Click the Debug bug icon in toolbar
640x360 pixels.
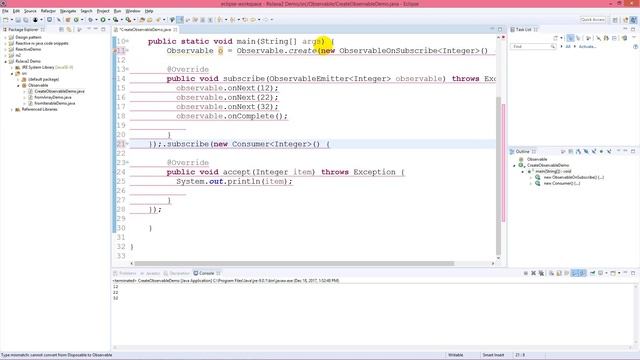coord(90,20)
